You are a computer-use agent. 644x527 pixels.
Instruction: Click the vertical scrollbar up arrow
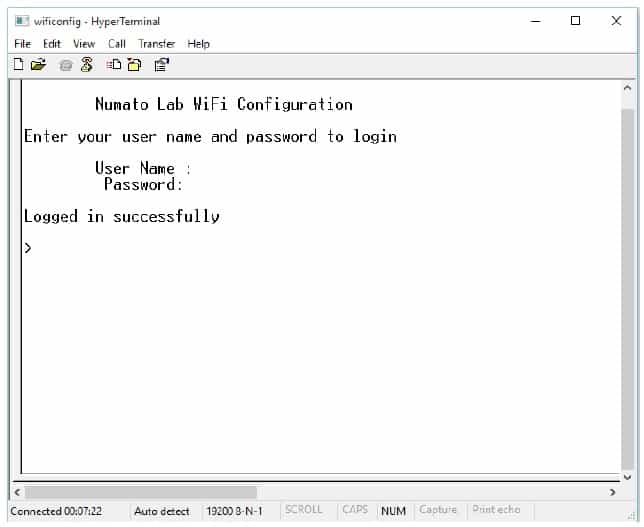click(627, 89)
